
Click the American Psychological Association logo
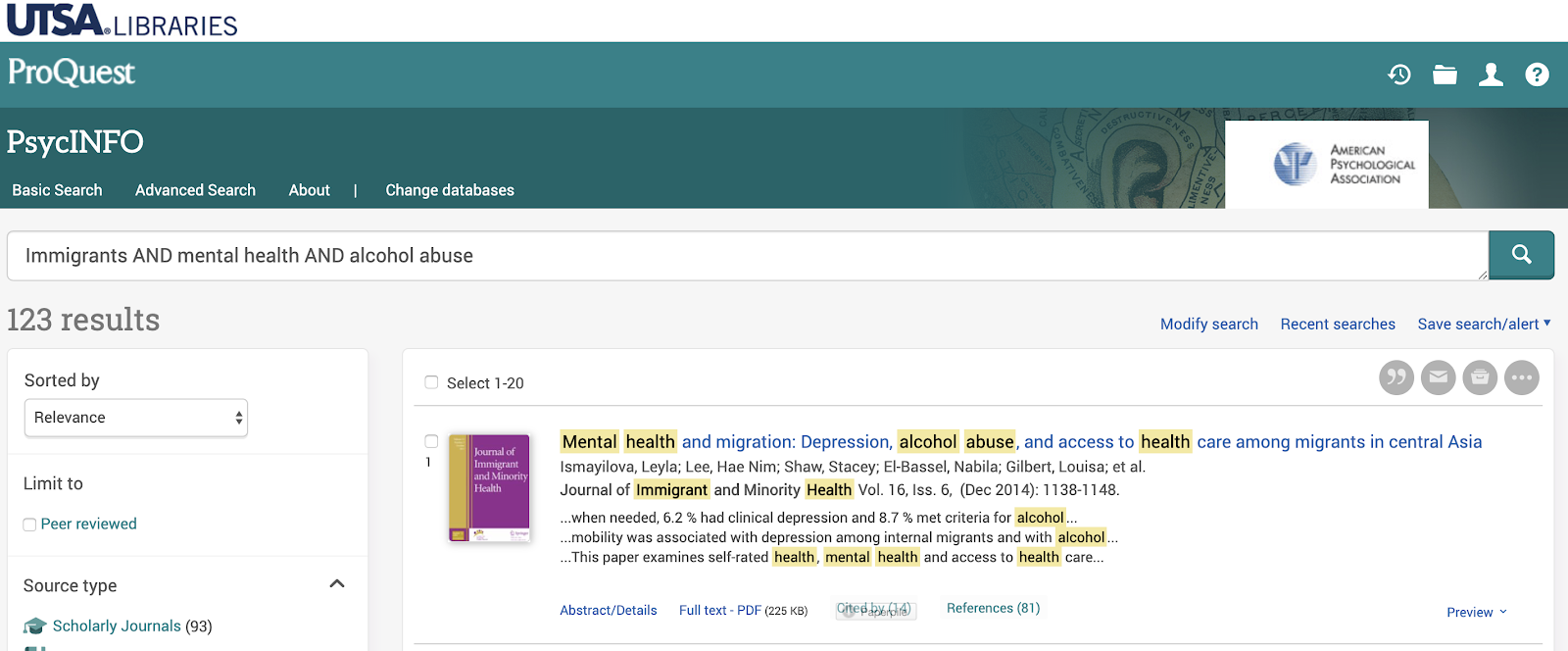1327,164
